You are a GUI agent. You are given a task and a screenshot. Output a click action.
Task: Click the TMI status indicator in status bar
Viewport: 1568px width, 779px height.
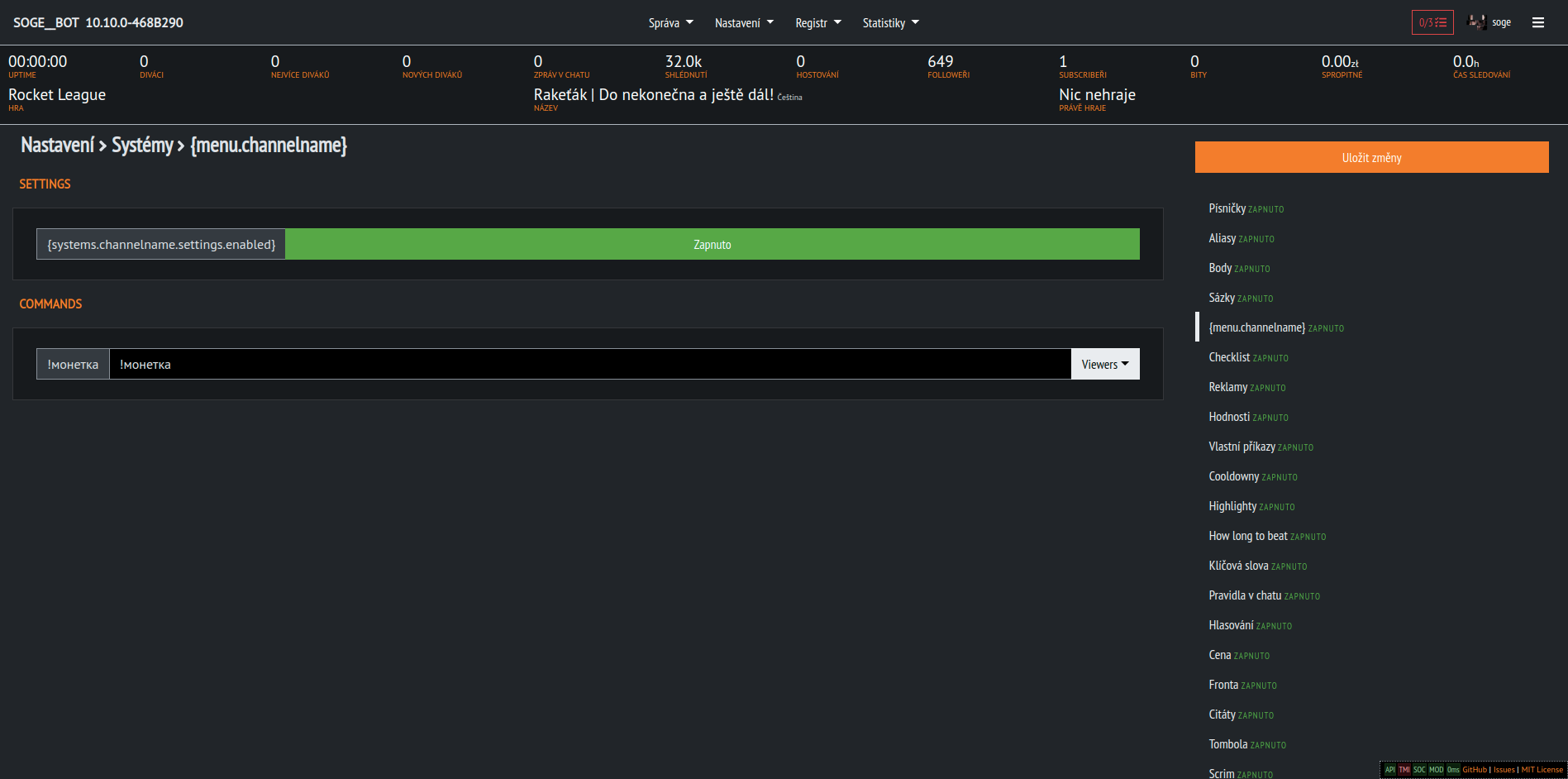click(1404, 769)
